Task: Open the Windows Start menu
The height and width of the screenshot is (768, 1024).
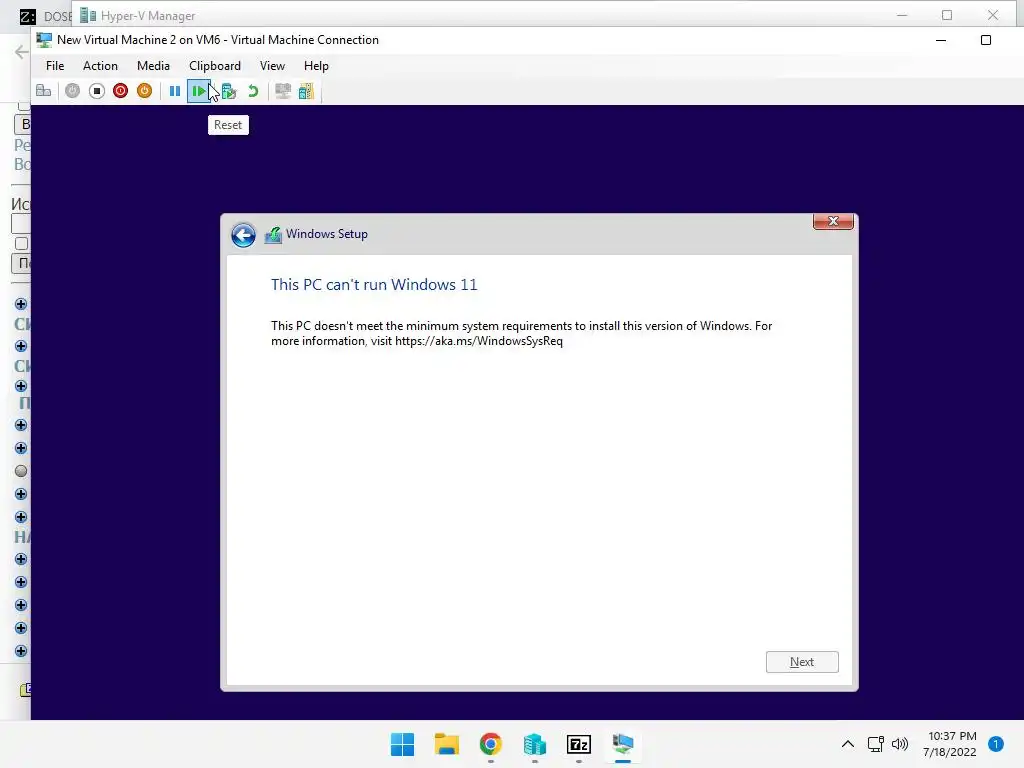Action: [402, 744]
